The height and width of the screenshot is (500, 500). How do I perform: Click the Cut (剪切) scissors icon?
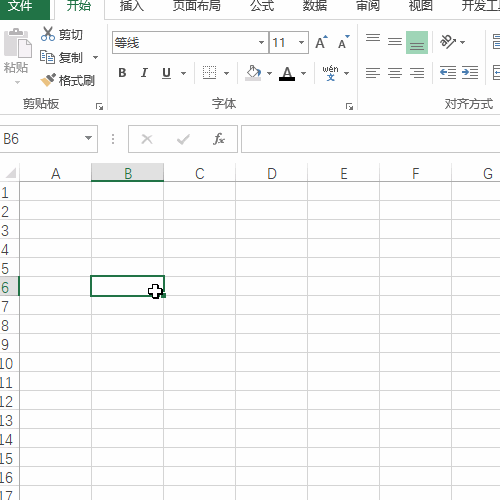(x=48, y=34)
